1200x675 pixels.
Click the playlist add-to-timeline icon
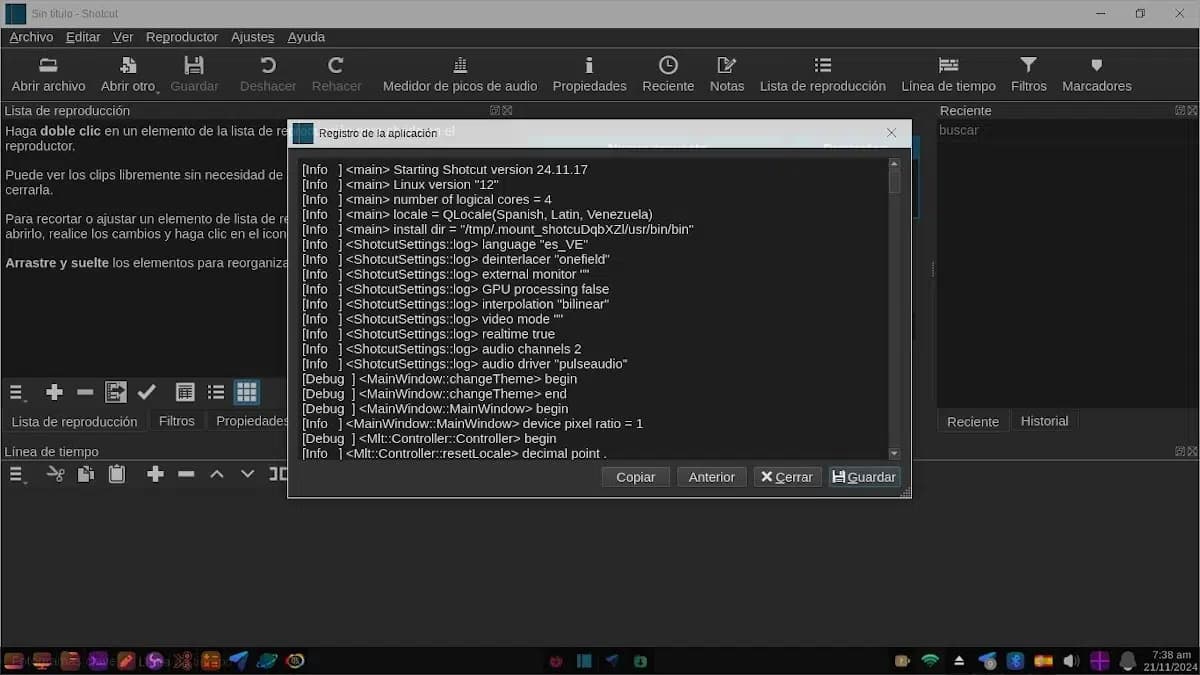point(116,392)
